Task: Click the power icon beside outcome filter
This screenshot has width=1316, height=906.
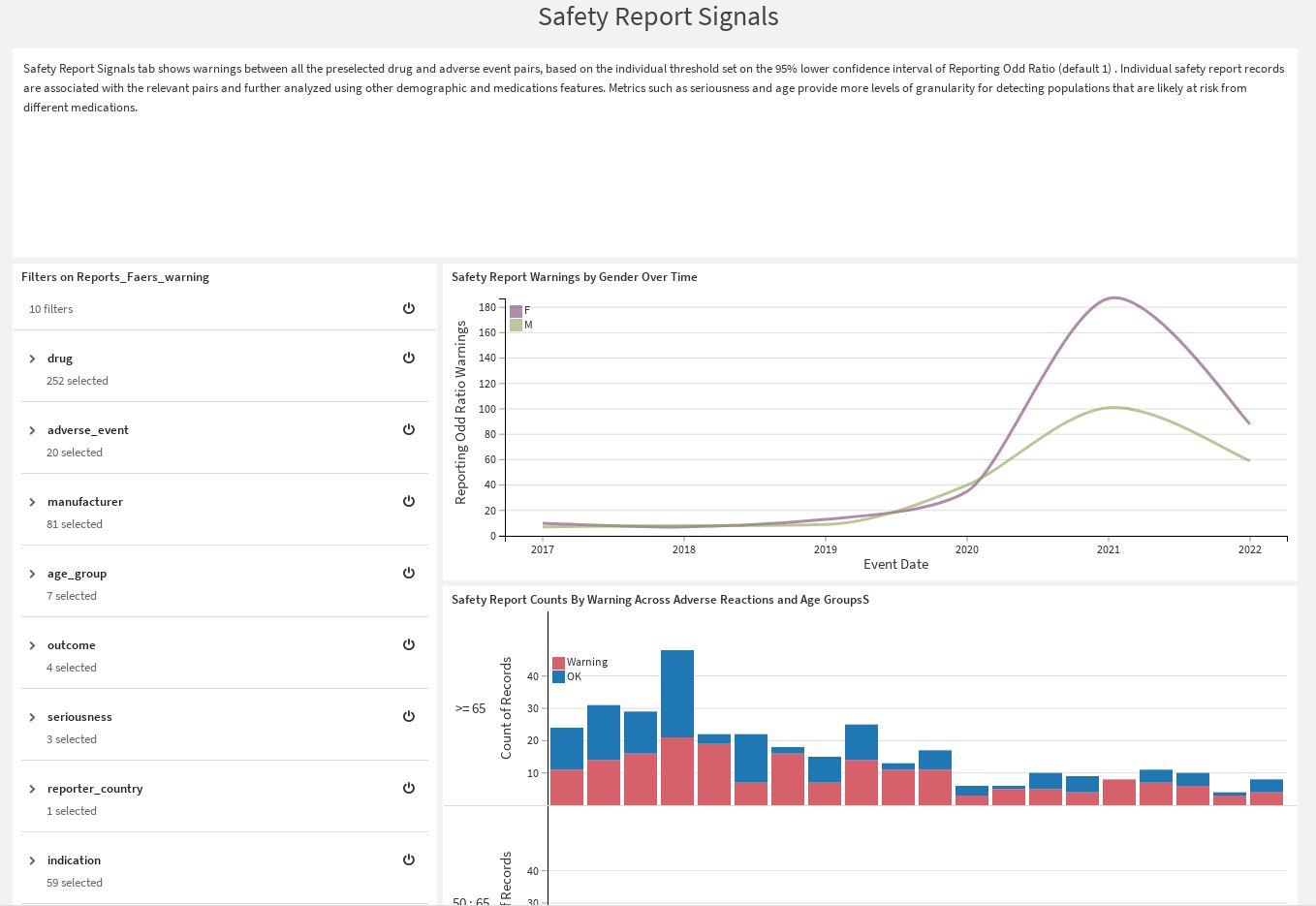Action: click(x=409, y=644)
